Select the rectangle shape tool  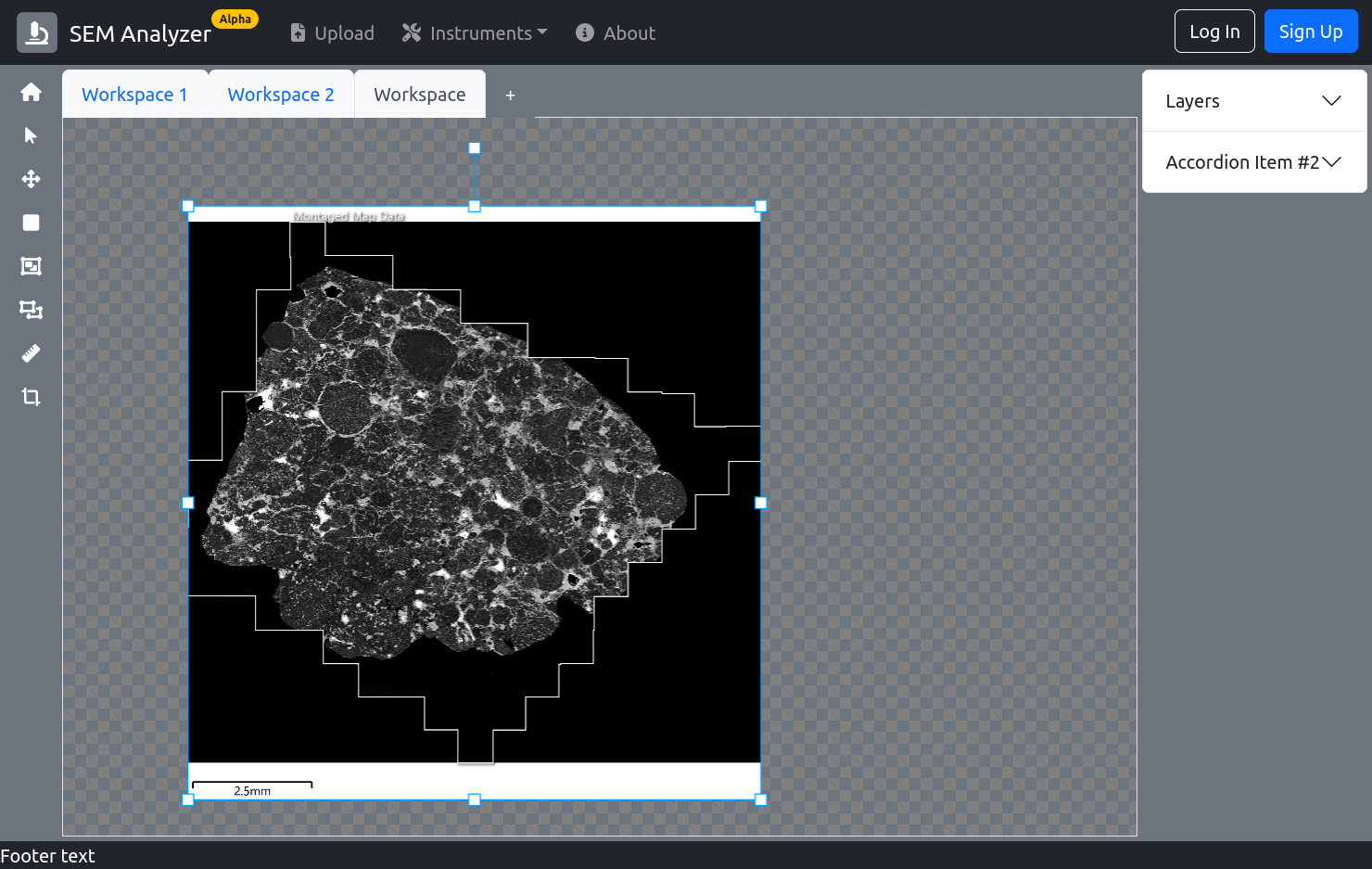[31, 223]
